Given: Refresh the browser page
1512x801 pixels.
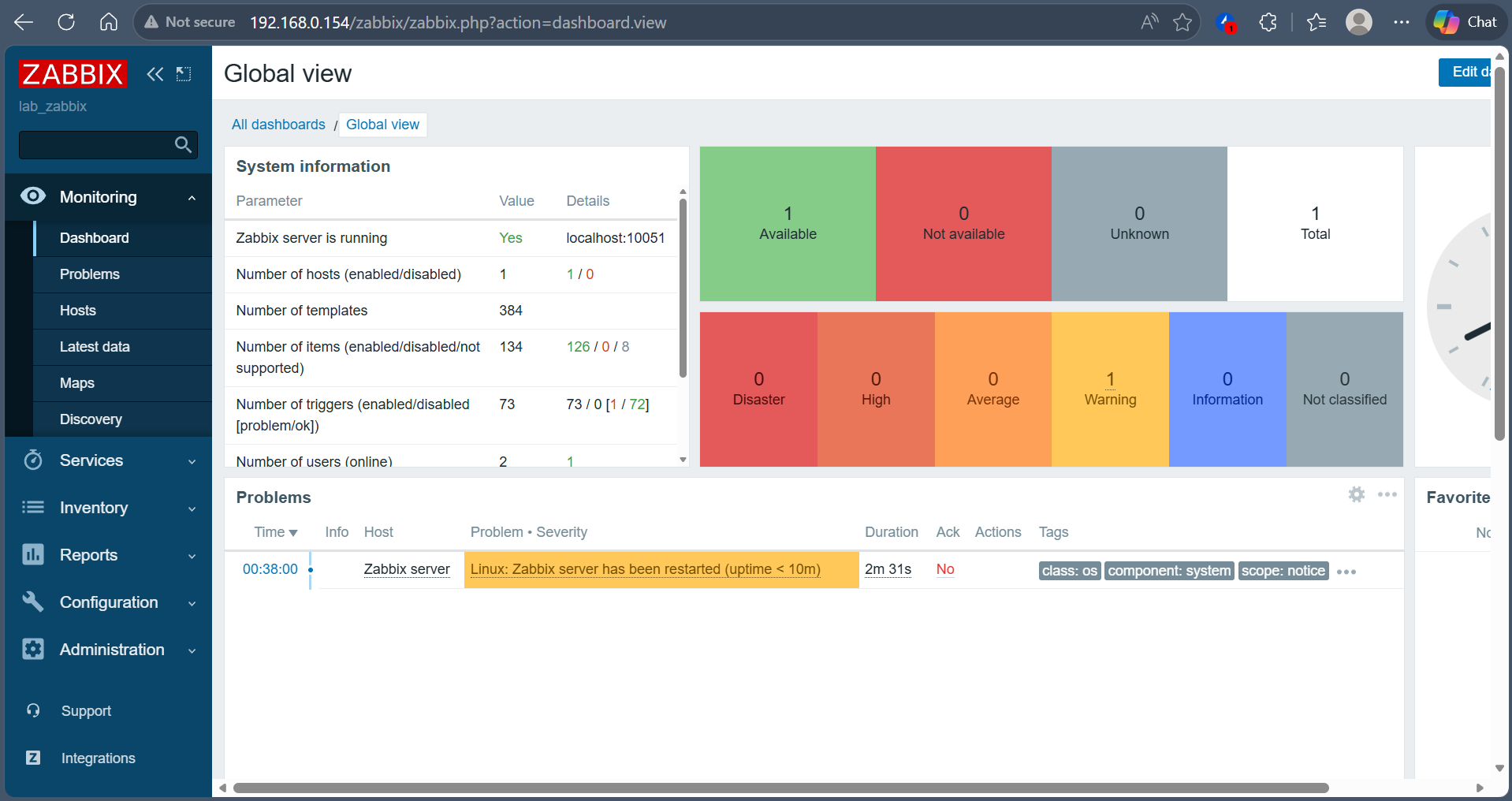Looking at the screenshot, I should (66, 22).
